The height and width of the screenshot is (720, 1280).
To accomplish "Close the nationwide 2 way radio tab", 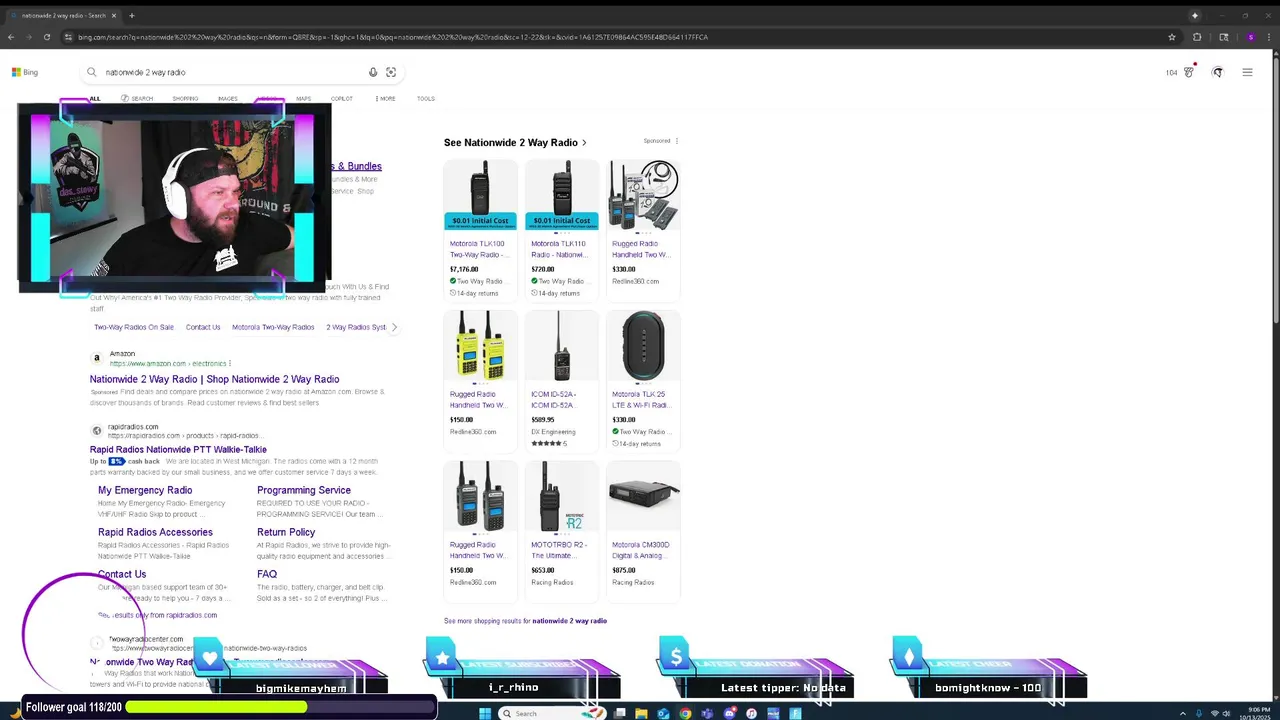I will [114, 15].
